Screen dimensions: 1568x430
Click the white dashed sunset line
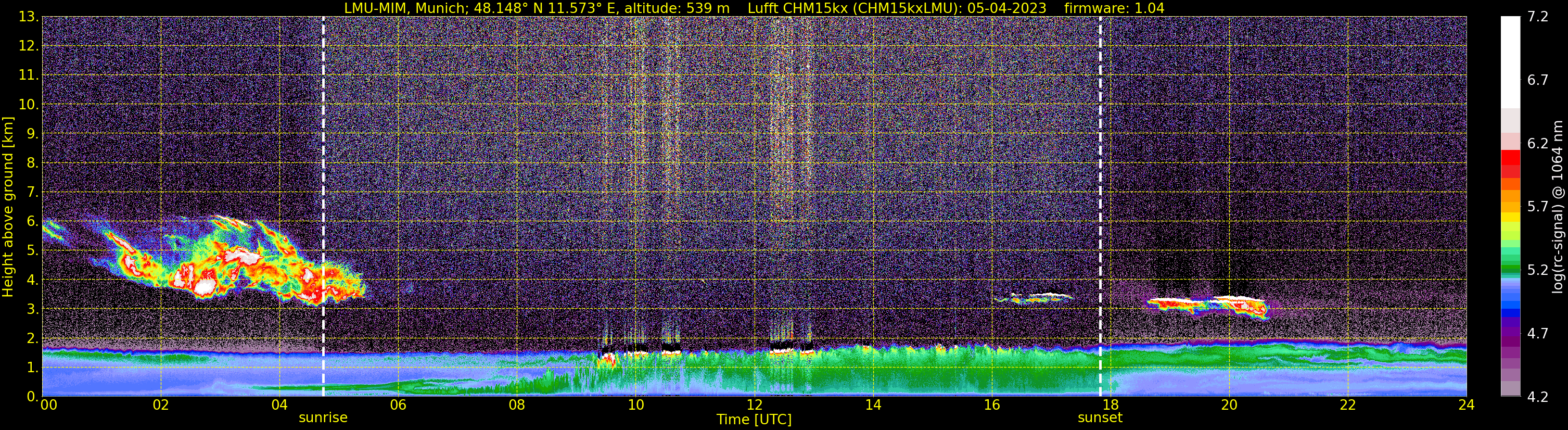click(1101, 207)
